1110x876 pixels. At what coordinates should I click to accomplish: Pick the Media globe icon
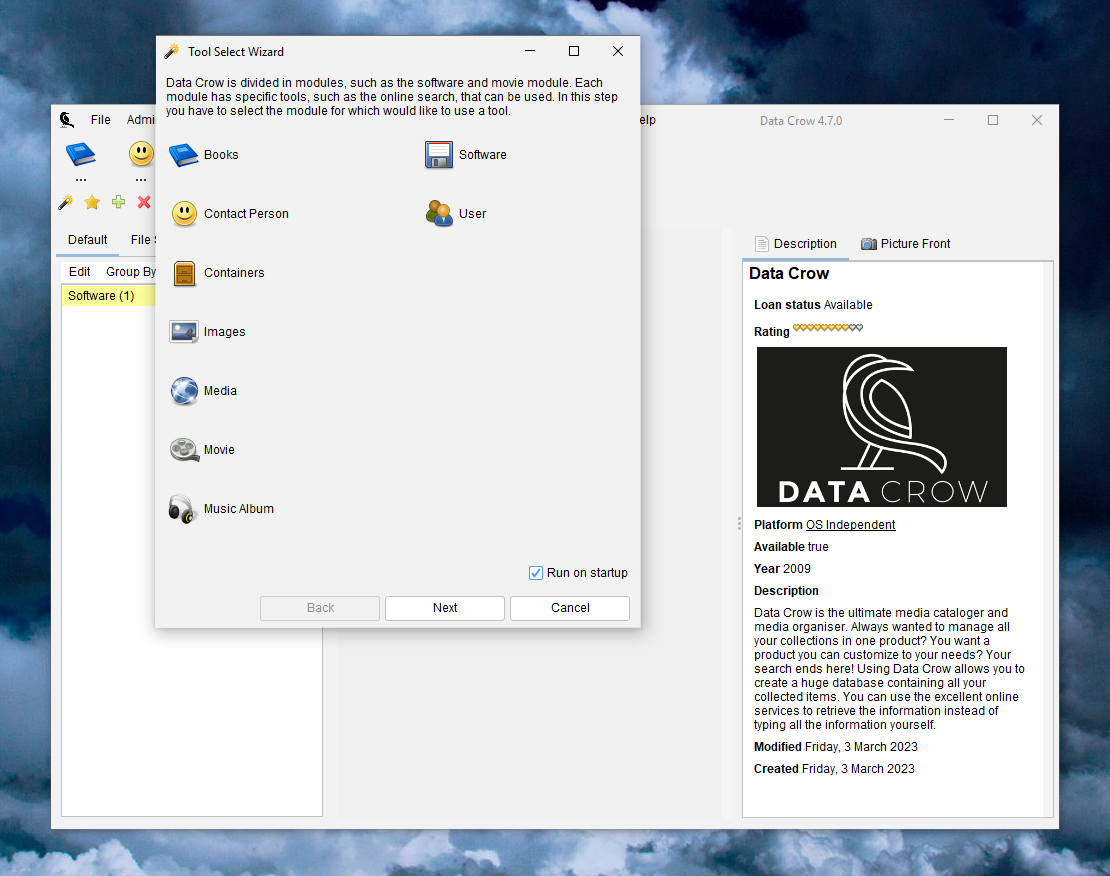(184, 391)
